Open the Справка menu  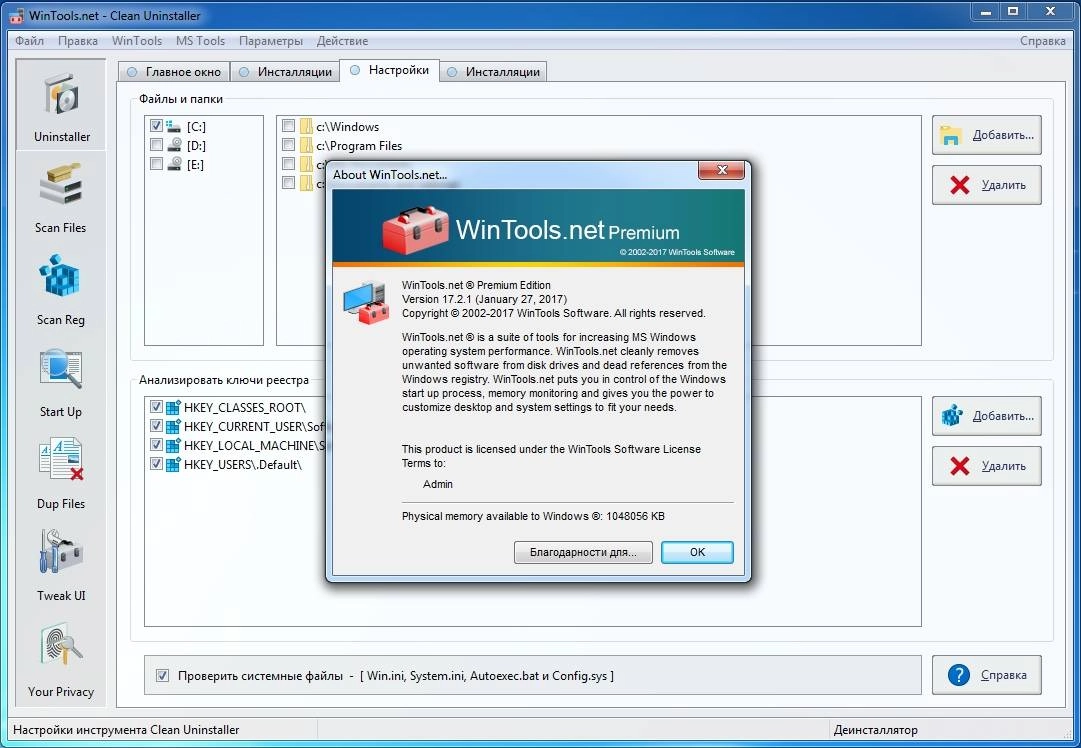1042,41
